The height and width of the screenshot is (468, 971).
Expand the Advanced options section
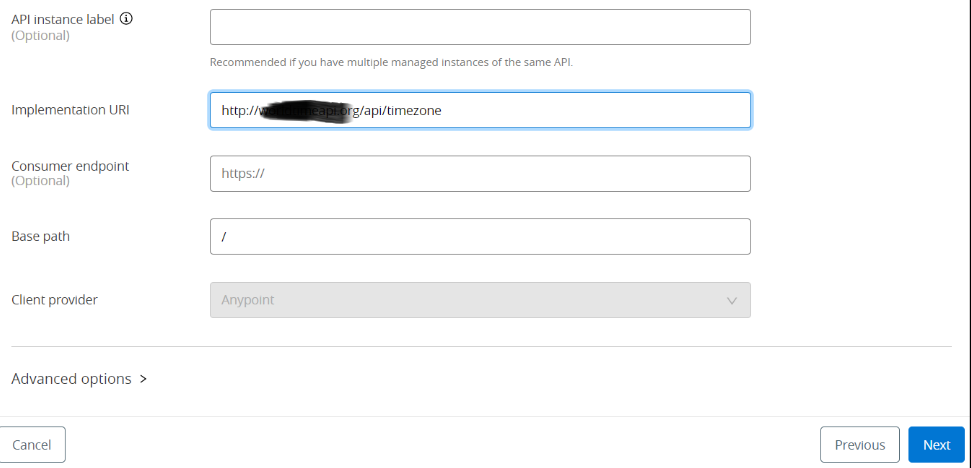tap(71, 379)
